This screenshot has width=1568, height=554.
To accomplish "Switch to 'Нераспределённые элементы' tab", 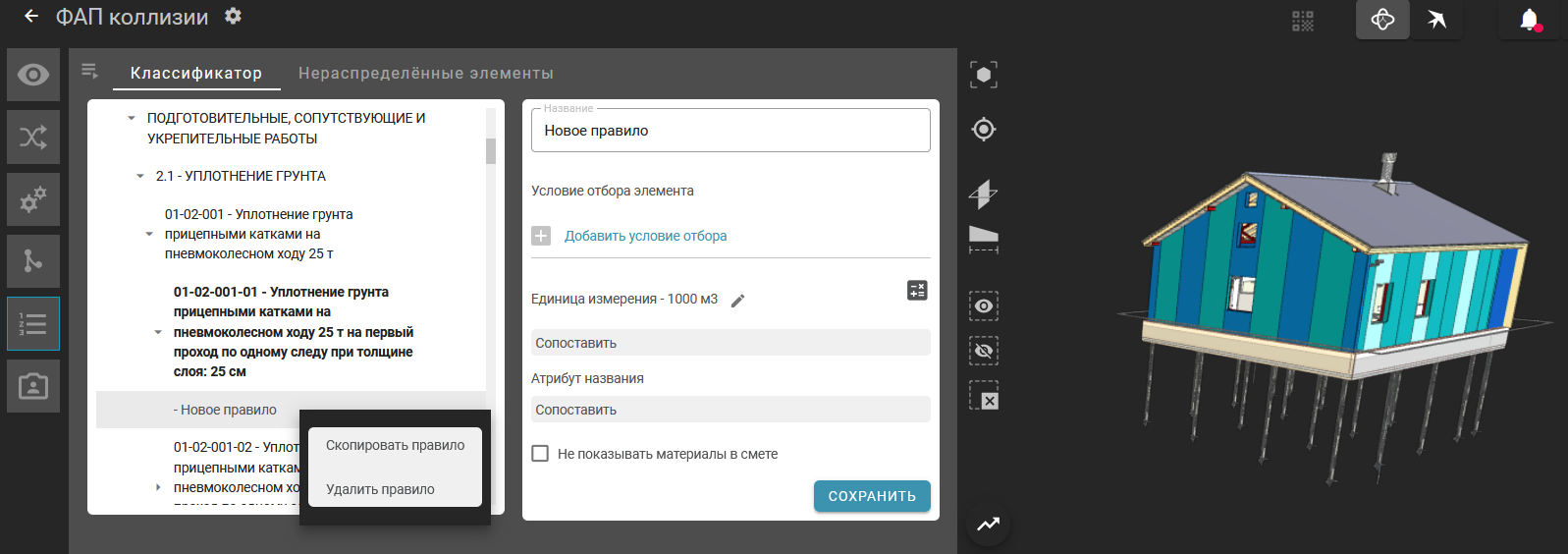I will [x=425, y=74].
